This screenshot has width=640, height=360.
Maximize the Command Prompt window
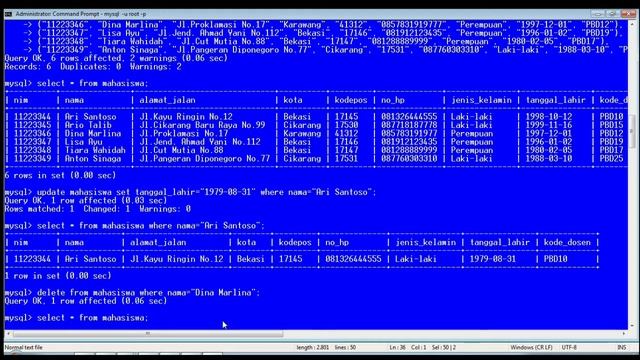612,14
